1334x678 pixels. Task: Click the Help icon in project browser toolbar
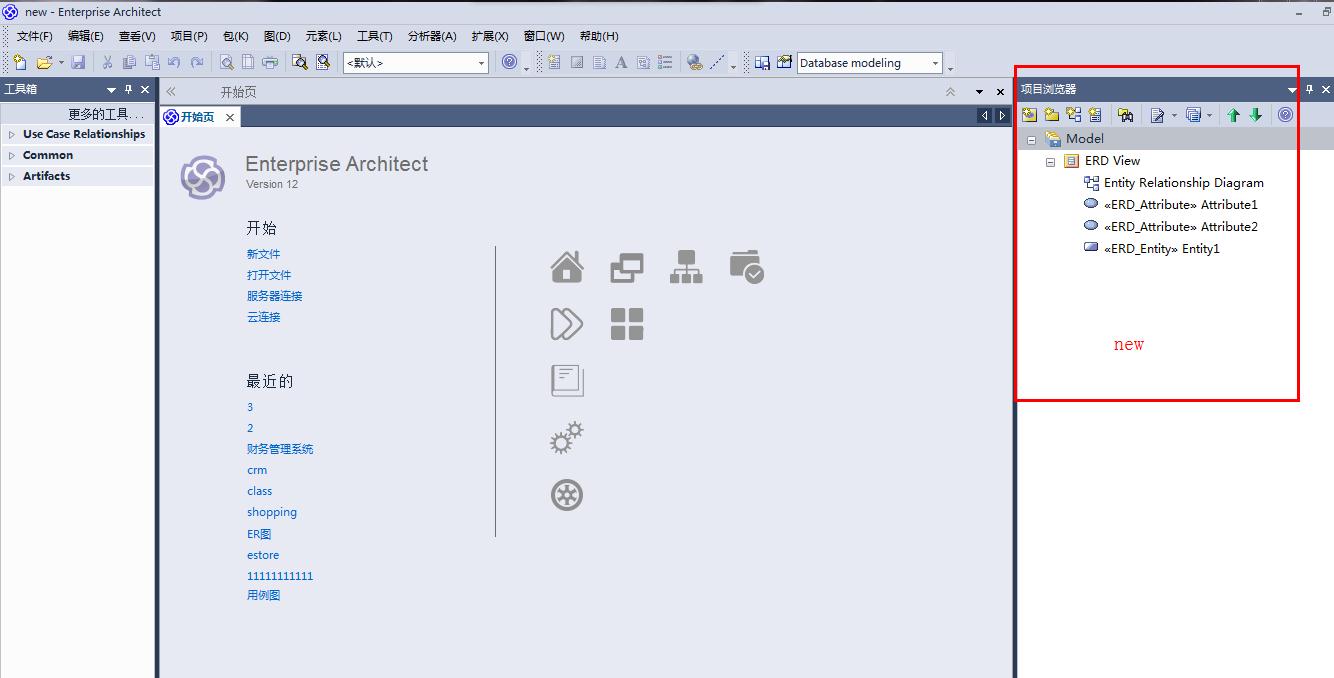[1285, 115]
